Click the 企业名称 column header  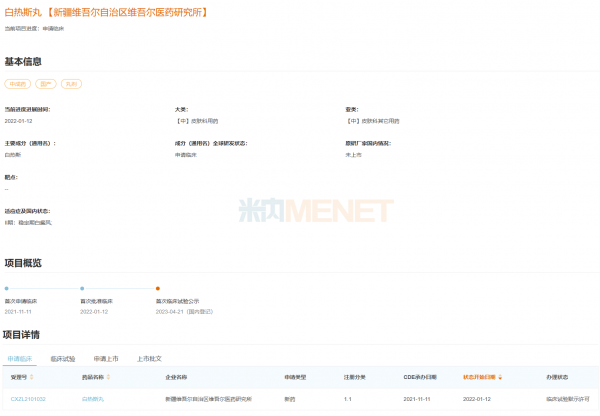pos(176,378)
